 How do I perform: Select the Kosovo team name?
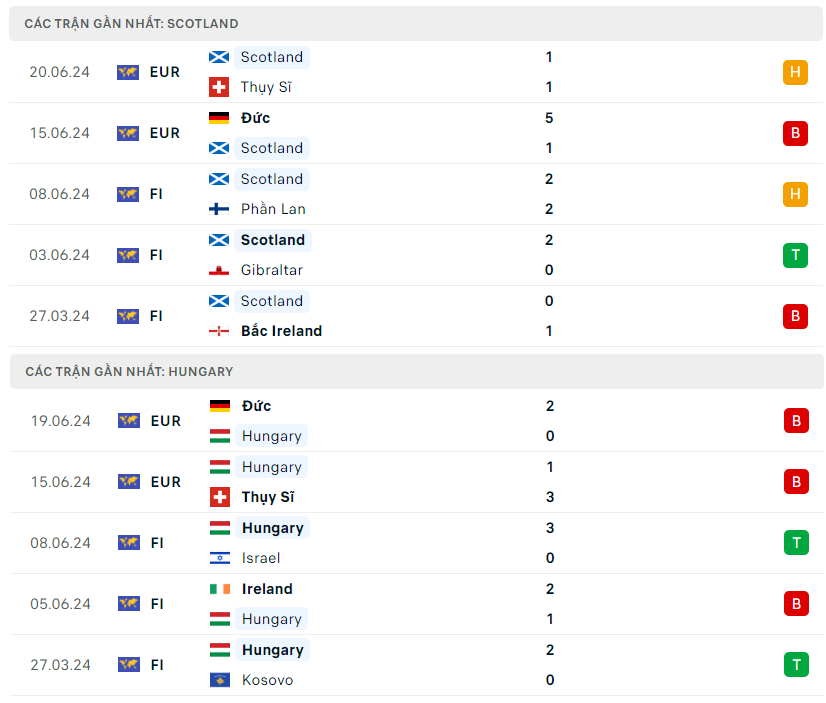[267, 680]
